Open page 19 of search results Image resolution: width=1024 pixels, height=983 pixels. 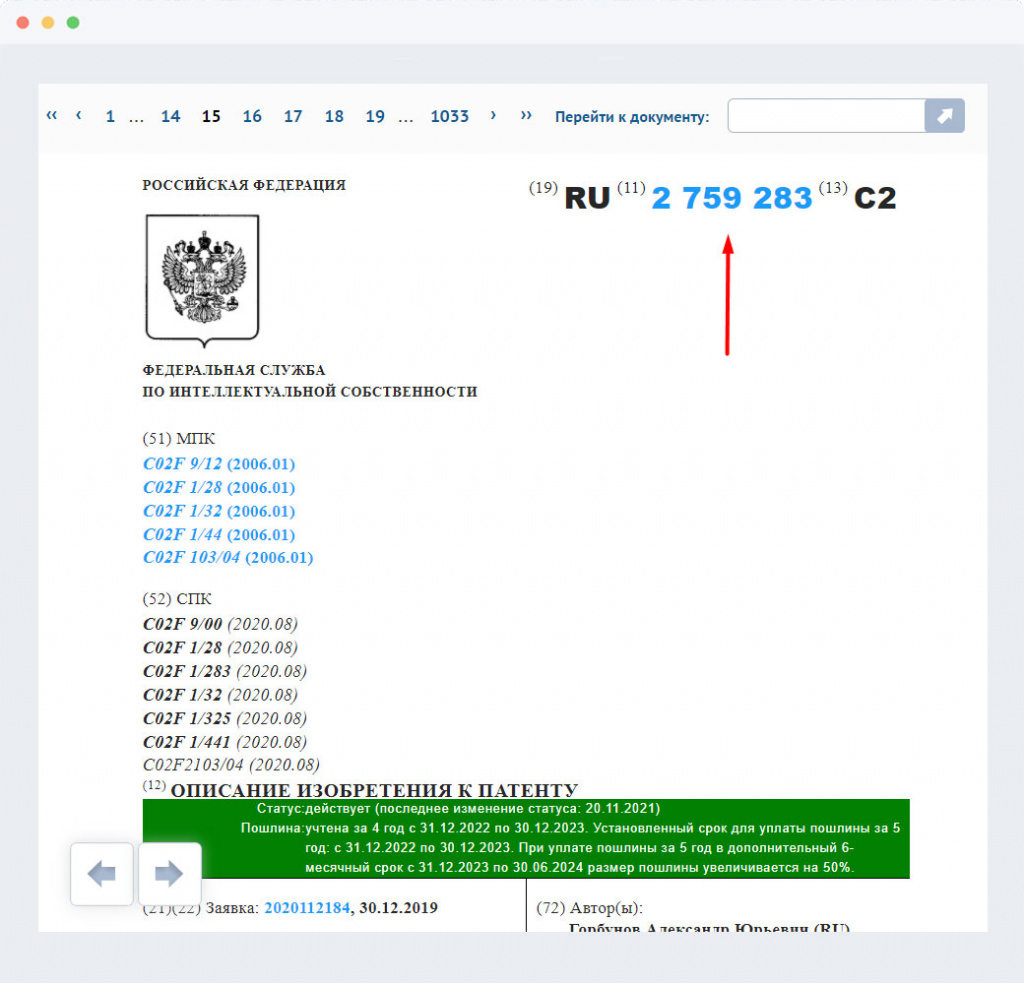tap(375, 116)
